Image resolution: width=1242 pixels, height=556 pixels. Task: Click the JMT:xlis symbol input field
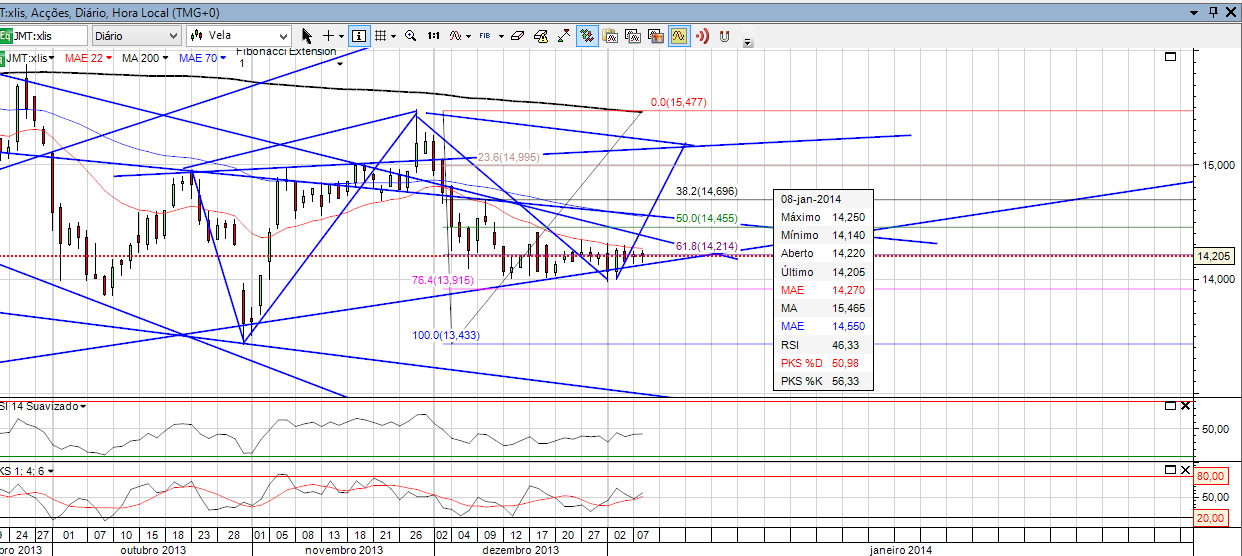[50, 35]
